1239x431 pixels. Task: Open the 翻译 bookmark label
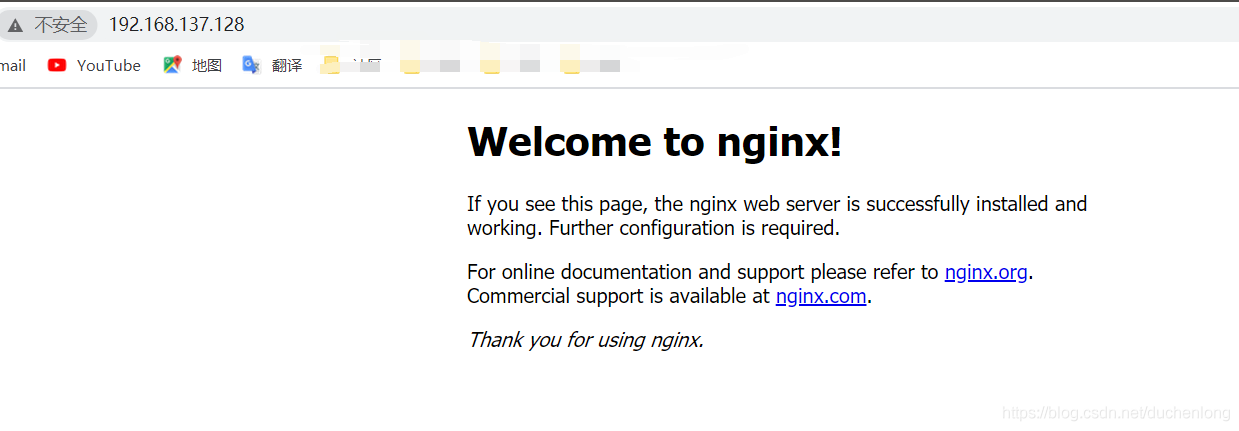pyautogui.click(x=287, y=65)
